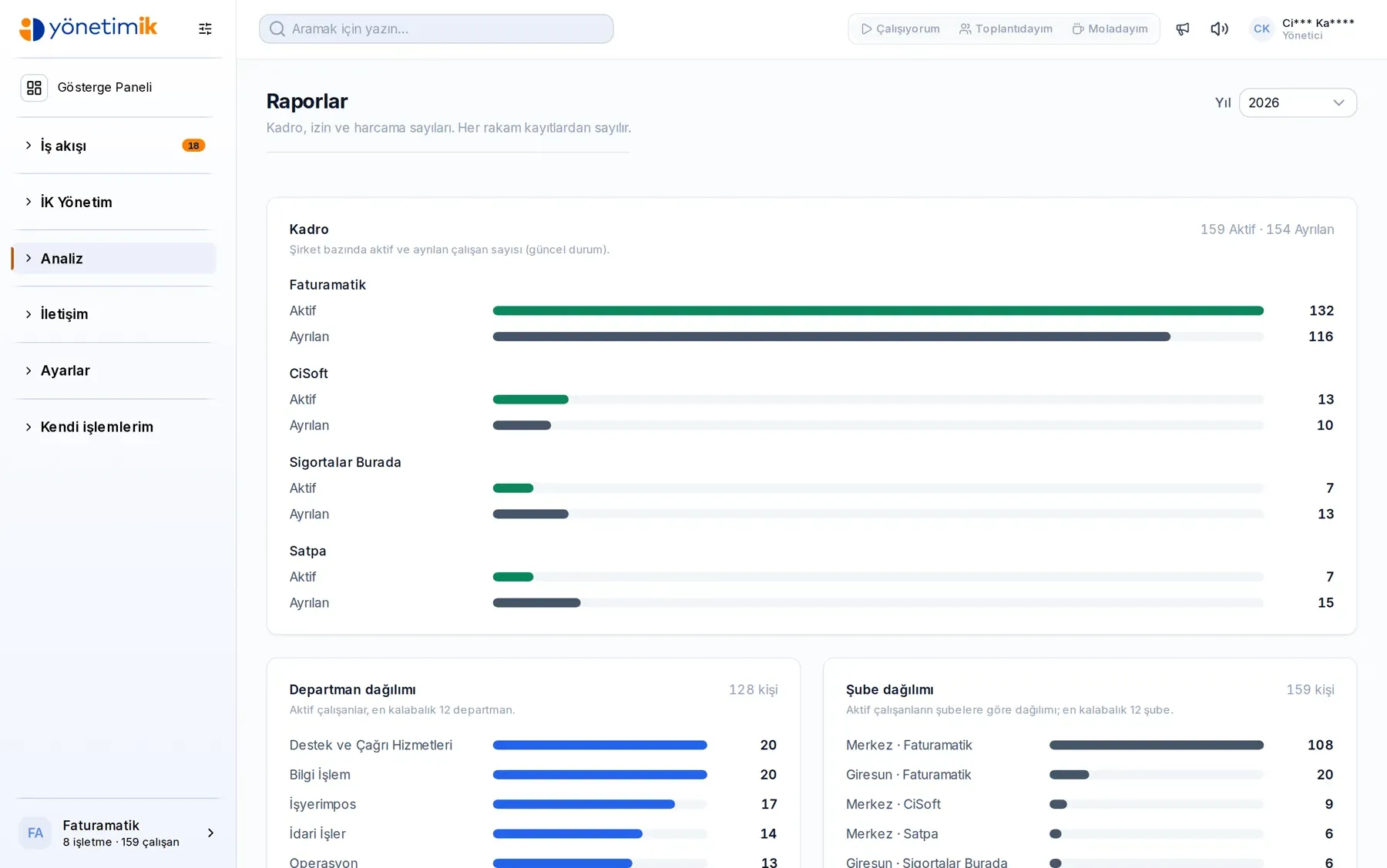Click the Faturamatik company heading in Kadro
The image size is (1387, 868).
[x=327, y=285]
